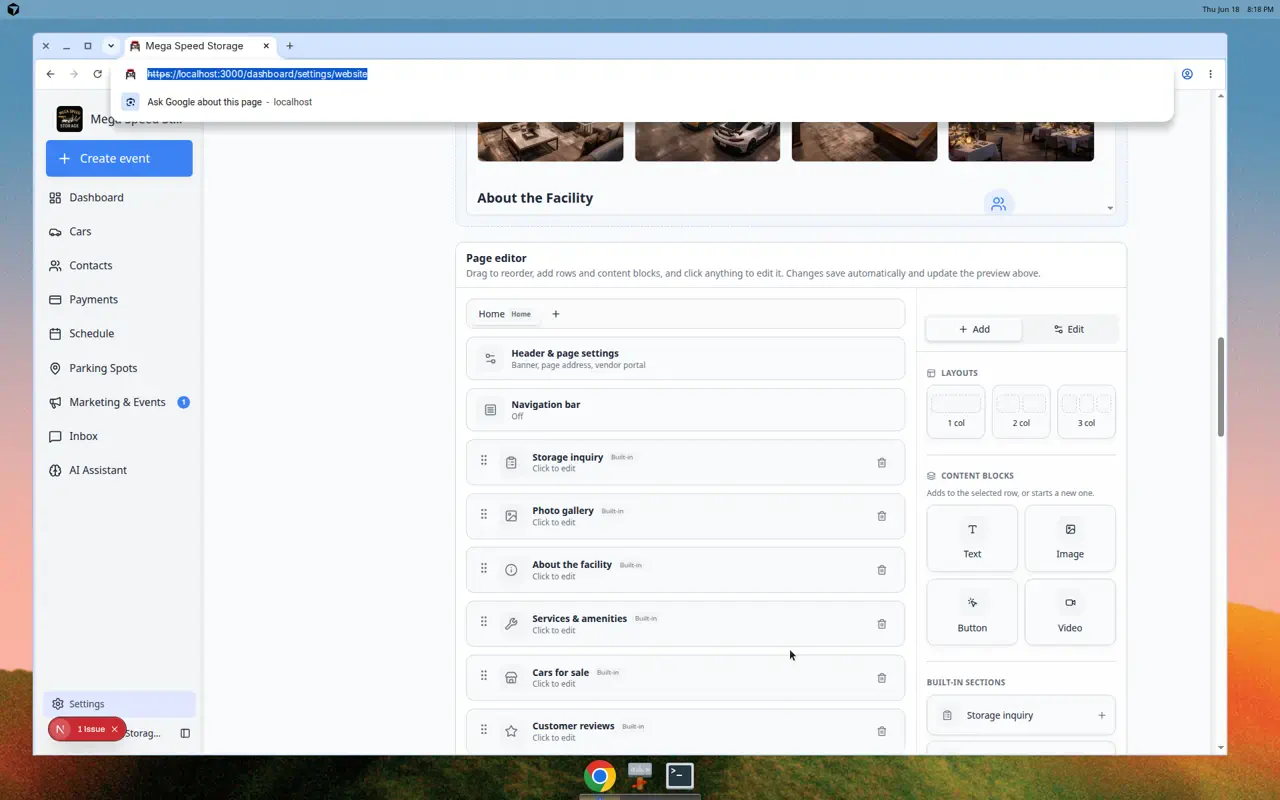Screen dimensions: 1280x800
Task: Add an Image content block
Action: [x=1070, y=538]
